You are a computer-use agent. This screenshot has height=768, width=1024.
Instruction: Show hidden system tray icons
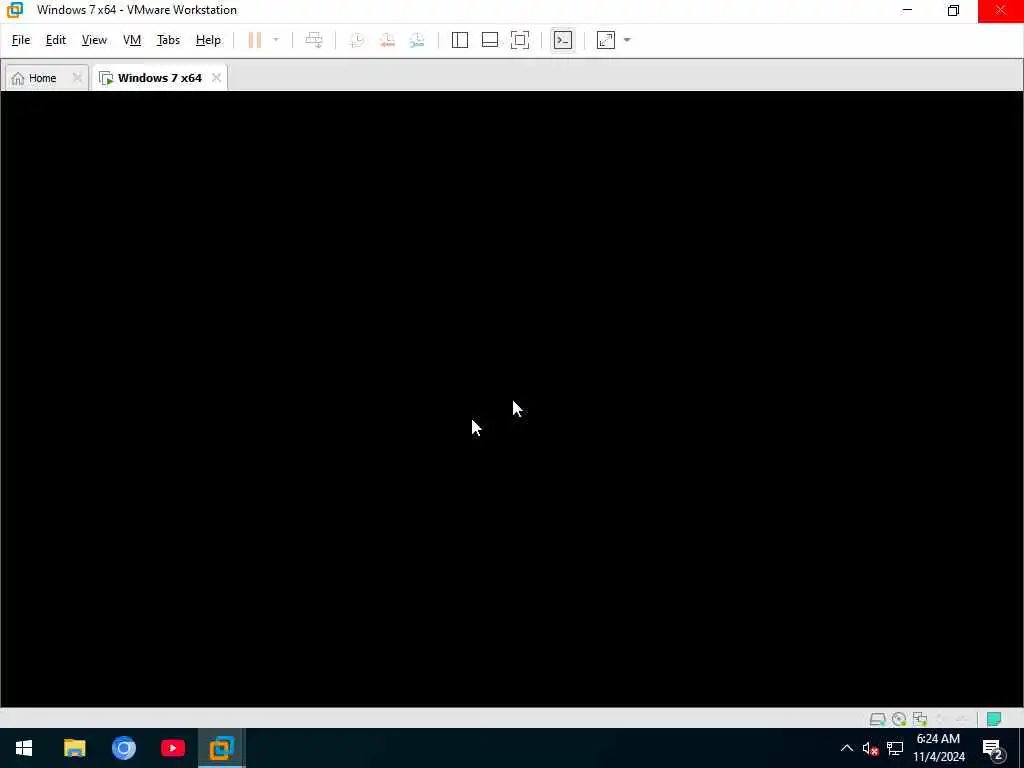click(x=846, y=748)
